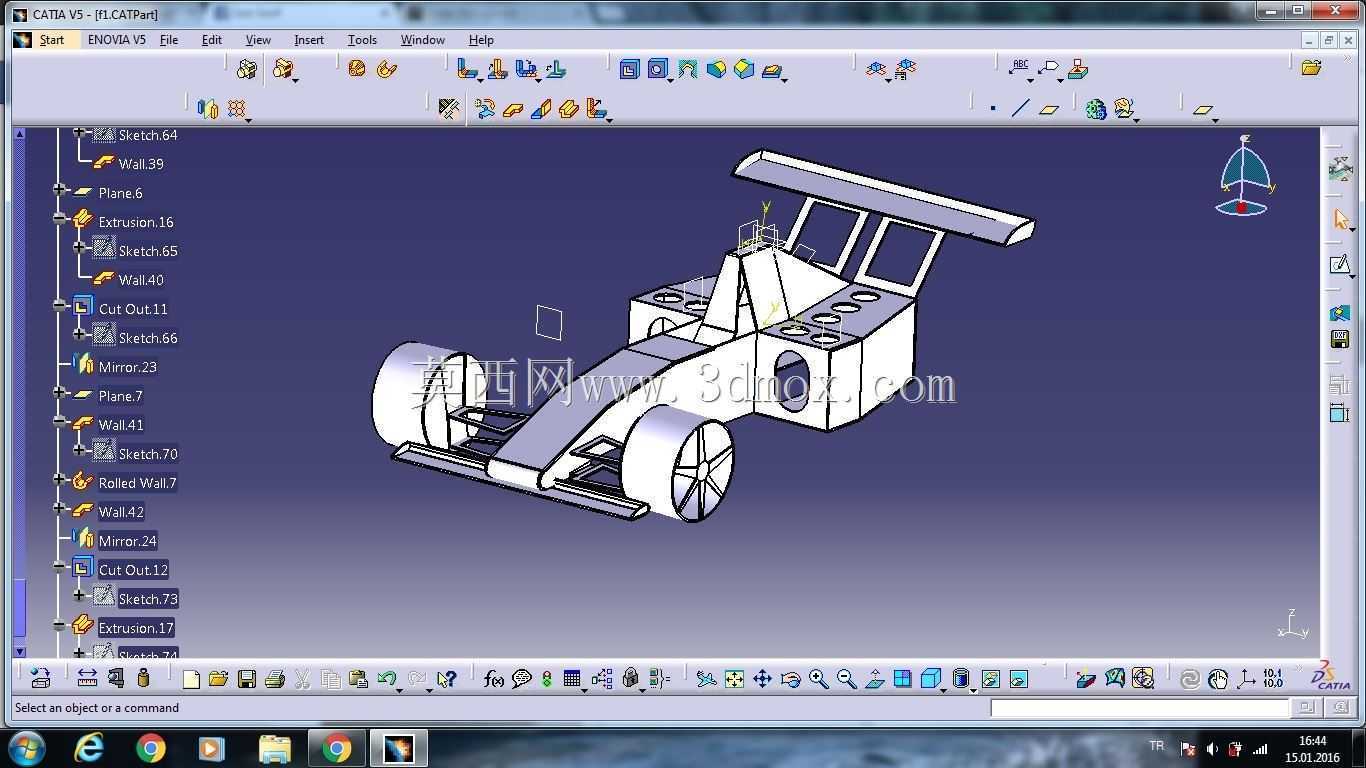Open Internet Explorer from taskbar
Viewport: 1366px width, 768px height.
(x=90, y=748)
